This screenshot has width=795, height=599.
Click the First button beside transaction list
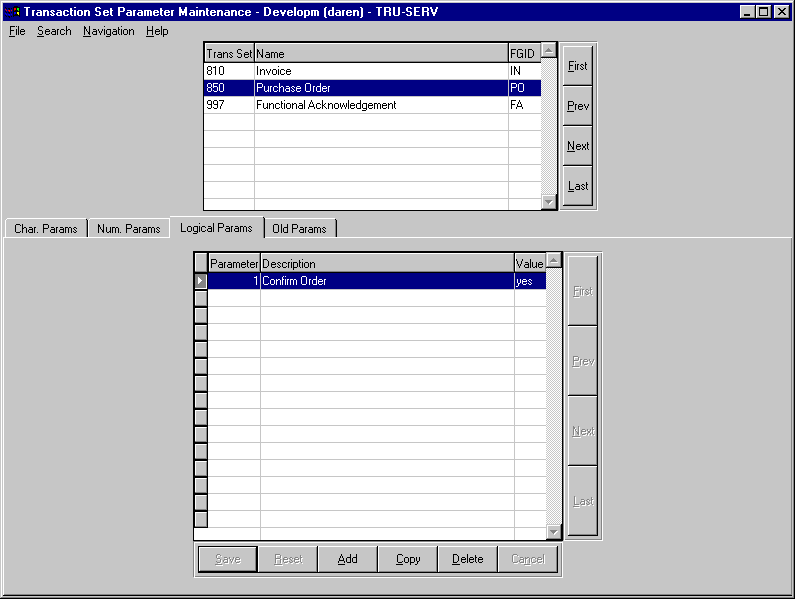pyautogui.click(x=578, y=66)
